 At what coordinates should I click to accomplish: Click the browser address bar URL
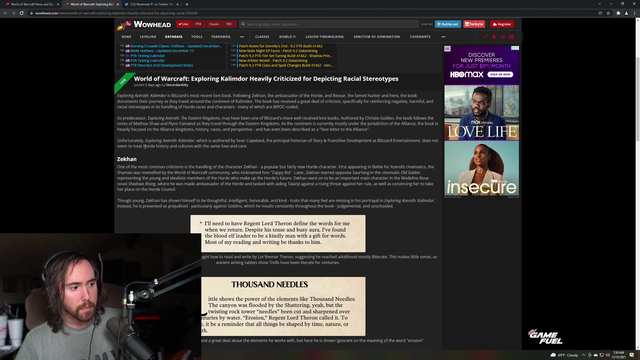(116, 13)
